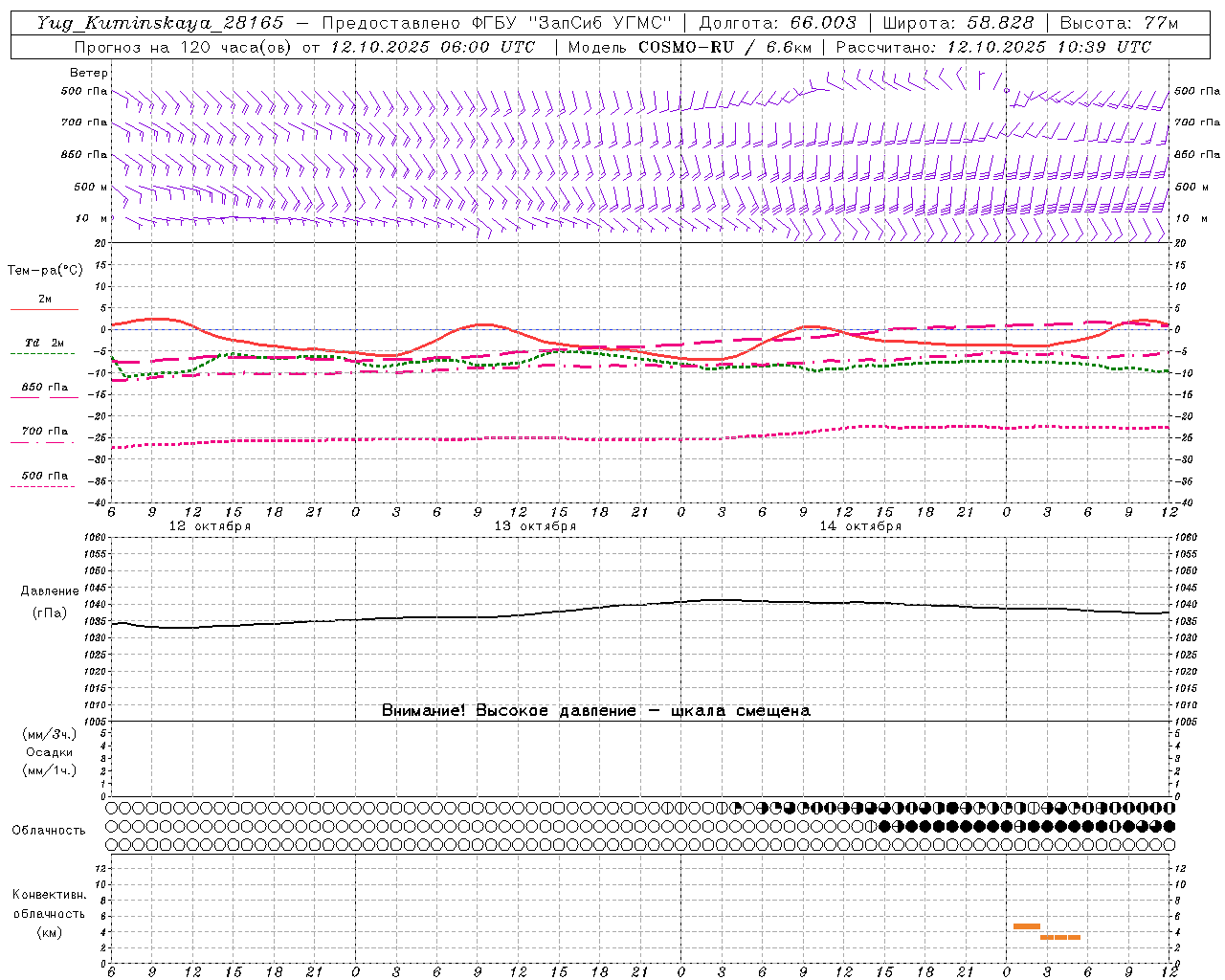The height and width of the screenshot is (980, 1225).
Task: Click the station name Yug_Kuminskaya_28165
Action: click(160, 23)
